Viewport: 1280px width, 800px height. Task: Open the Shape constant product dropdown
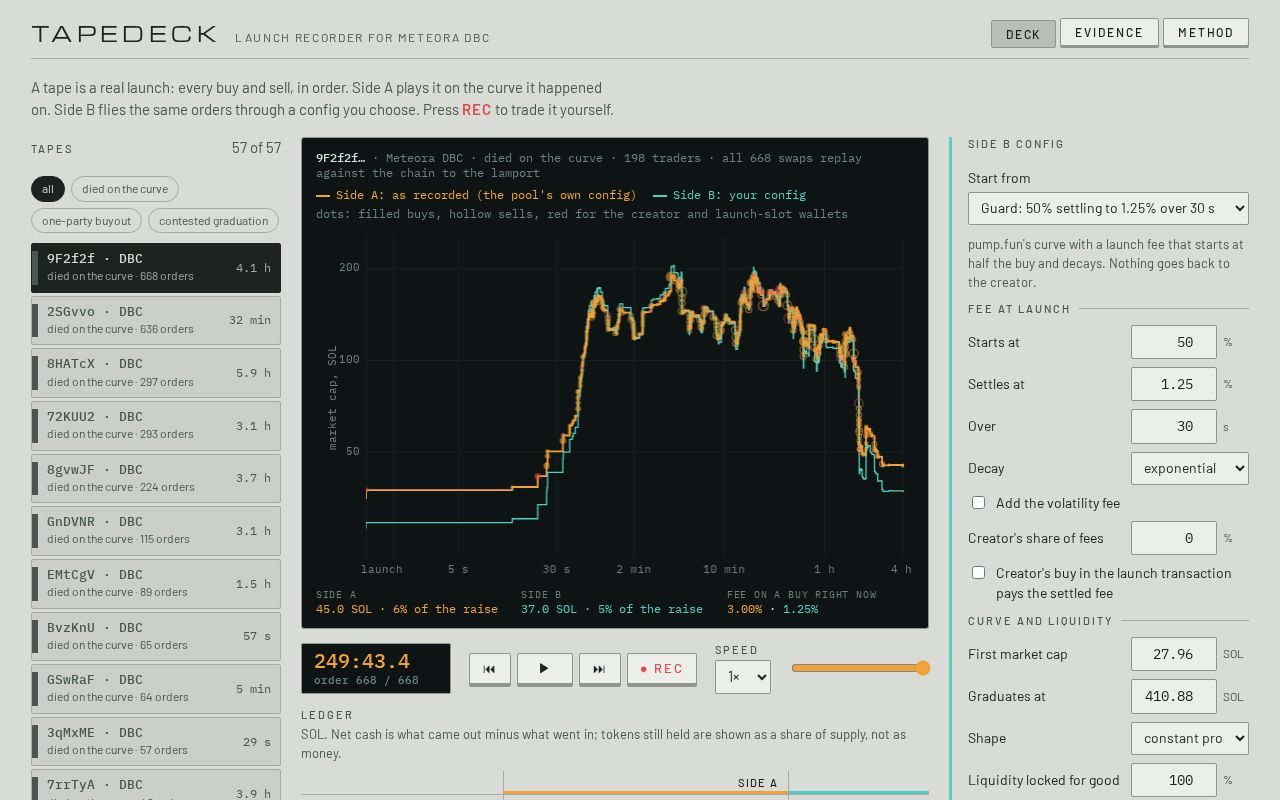point(1190,738)
